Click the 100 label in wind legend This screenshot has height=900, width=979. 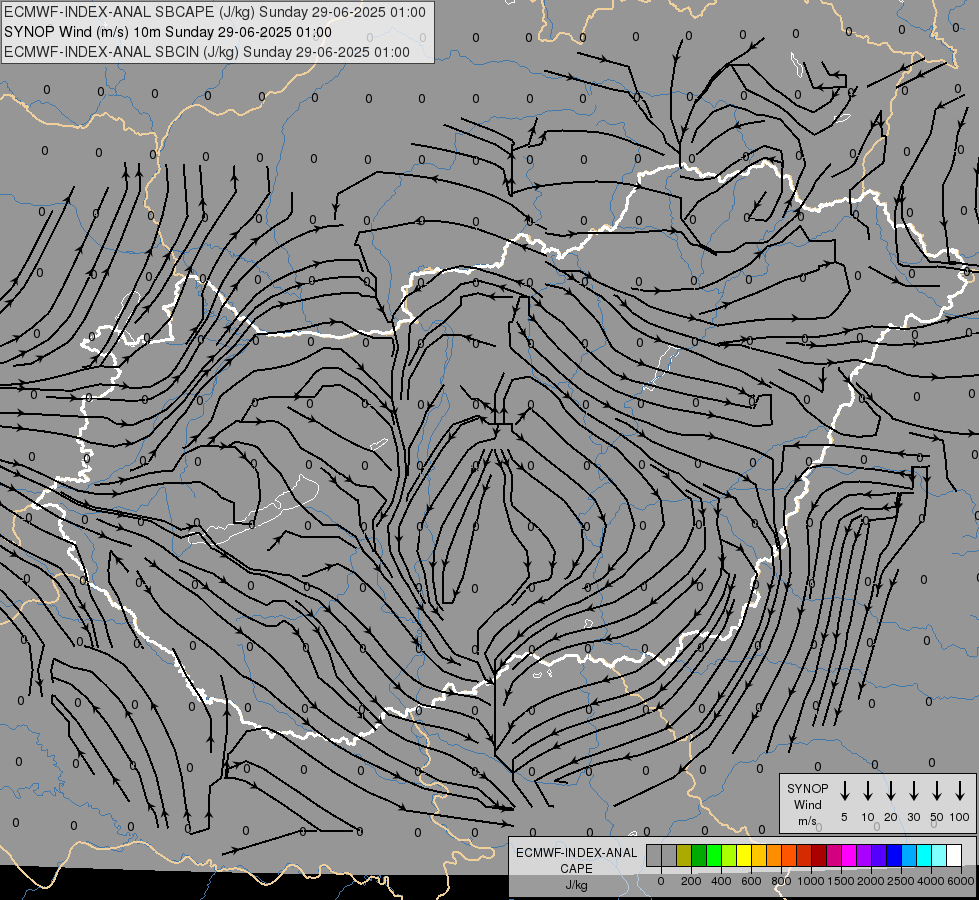coord(960,817)
